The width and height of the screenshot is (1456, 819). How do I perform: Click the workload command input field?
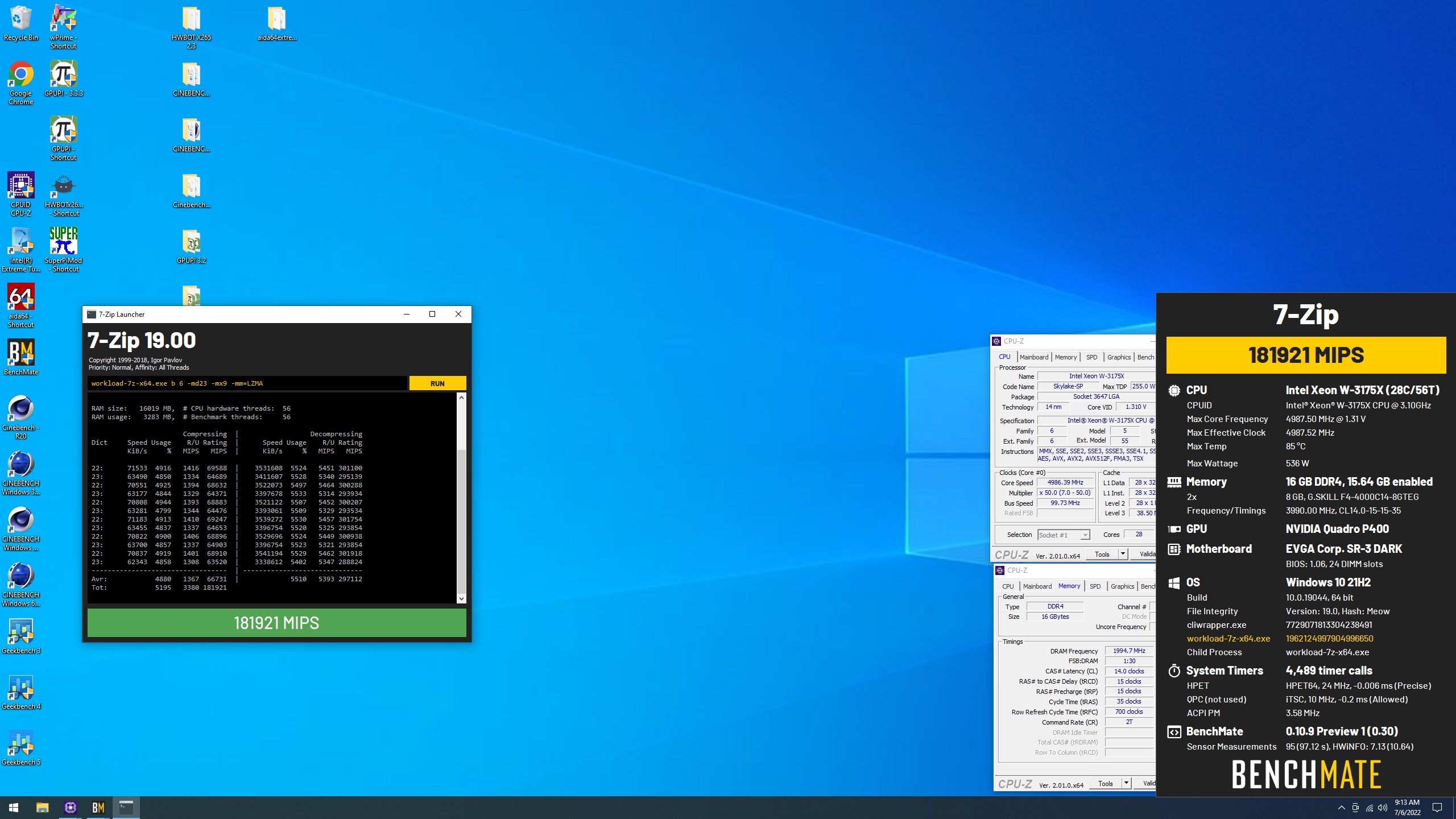247,383
